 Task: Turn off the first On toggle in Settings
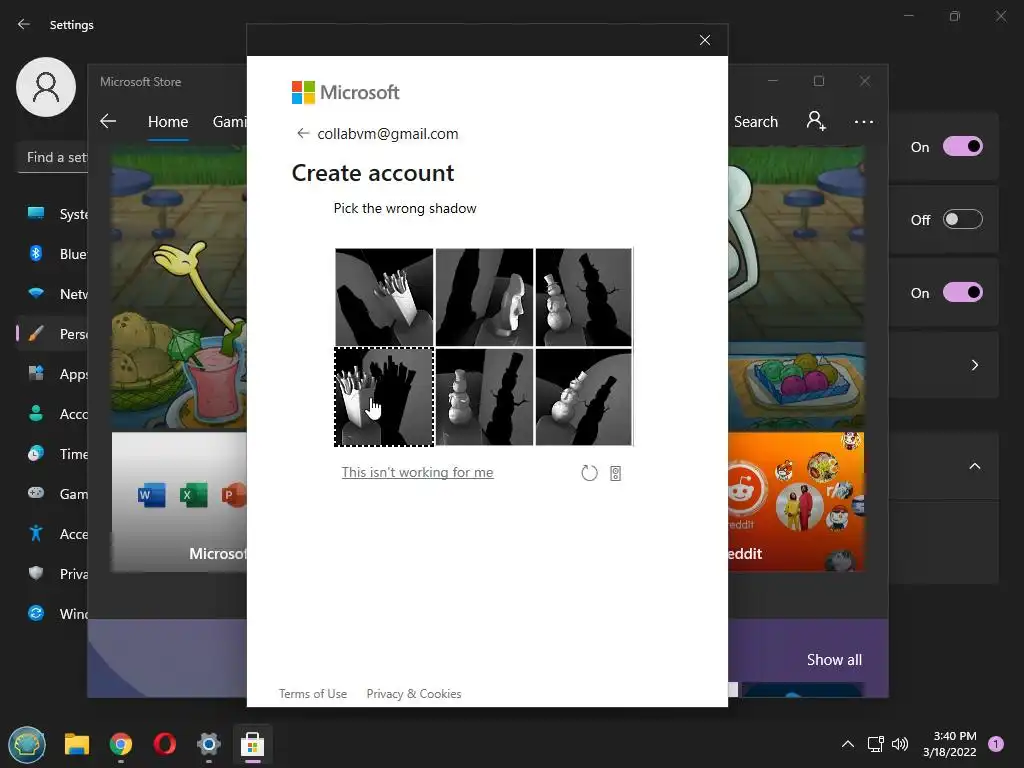[x=963, y=146]
